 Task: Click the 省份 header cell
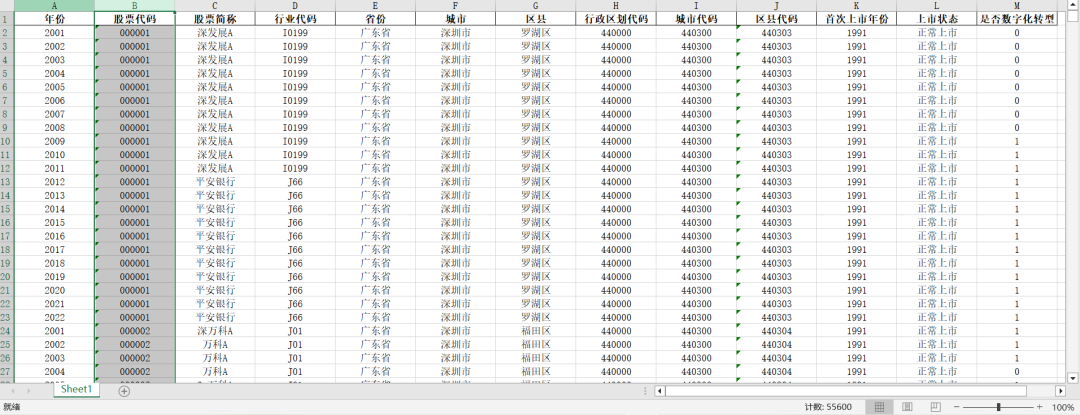click(x=375, y=19)
